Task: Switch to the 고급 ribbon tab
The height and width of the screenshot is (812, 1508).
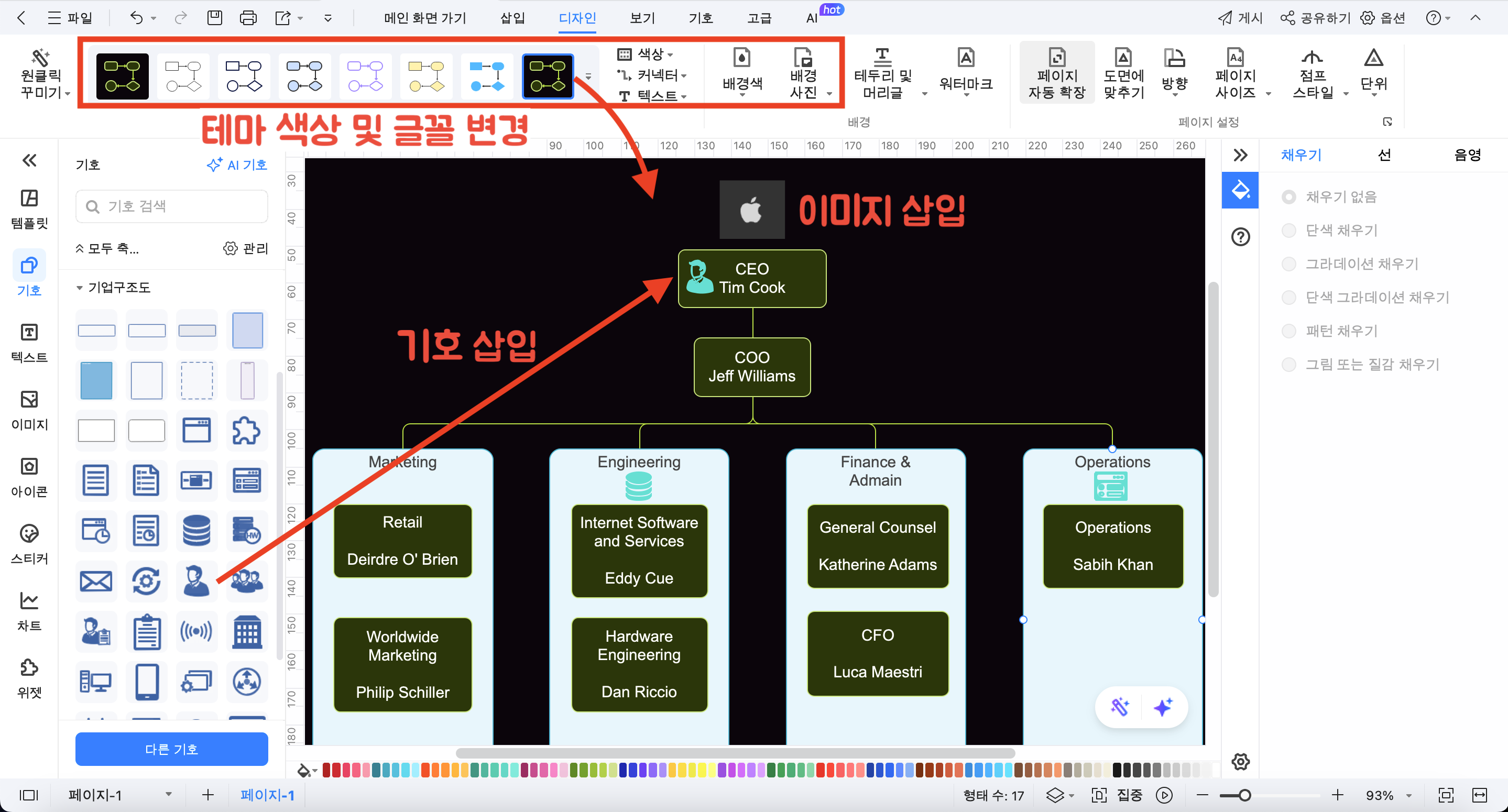Action: click(759, 18)
